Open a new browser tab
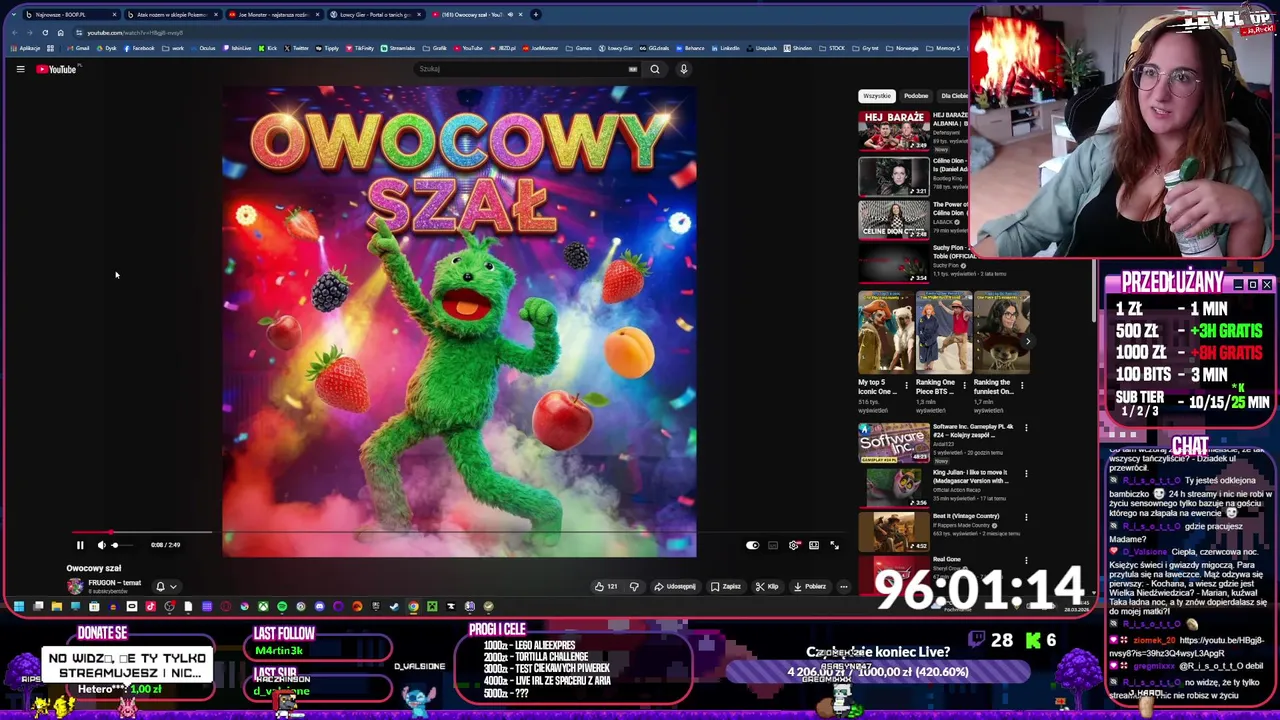 (x=536, y=15)
